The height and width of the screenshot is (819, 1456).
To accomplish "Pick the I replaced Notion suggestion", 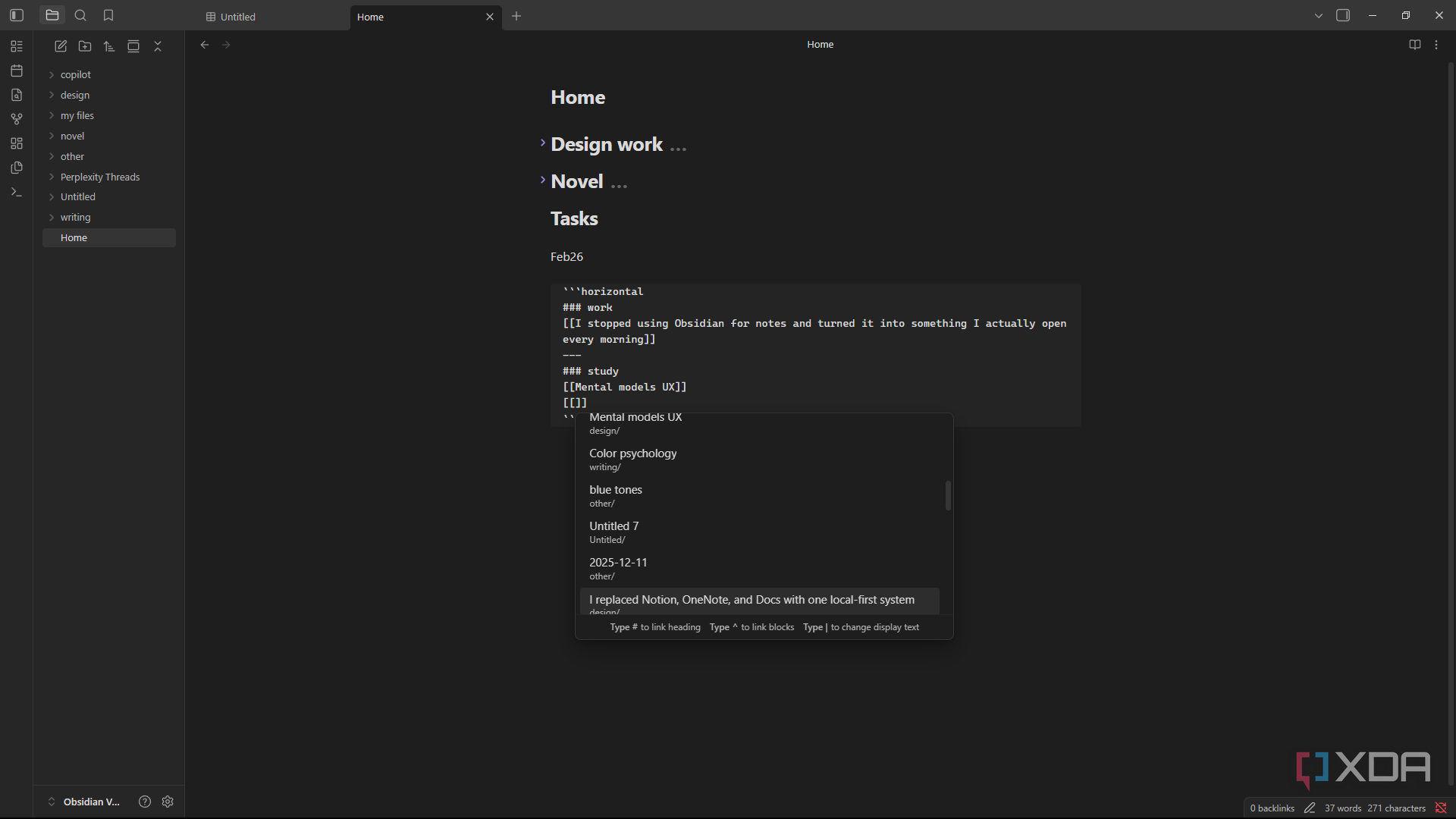I will (760, 601).
